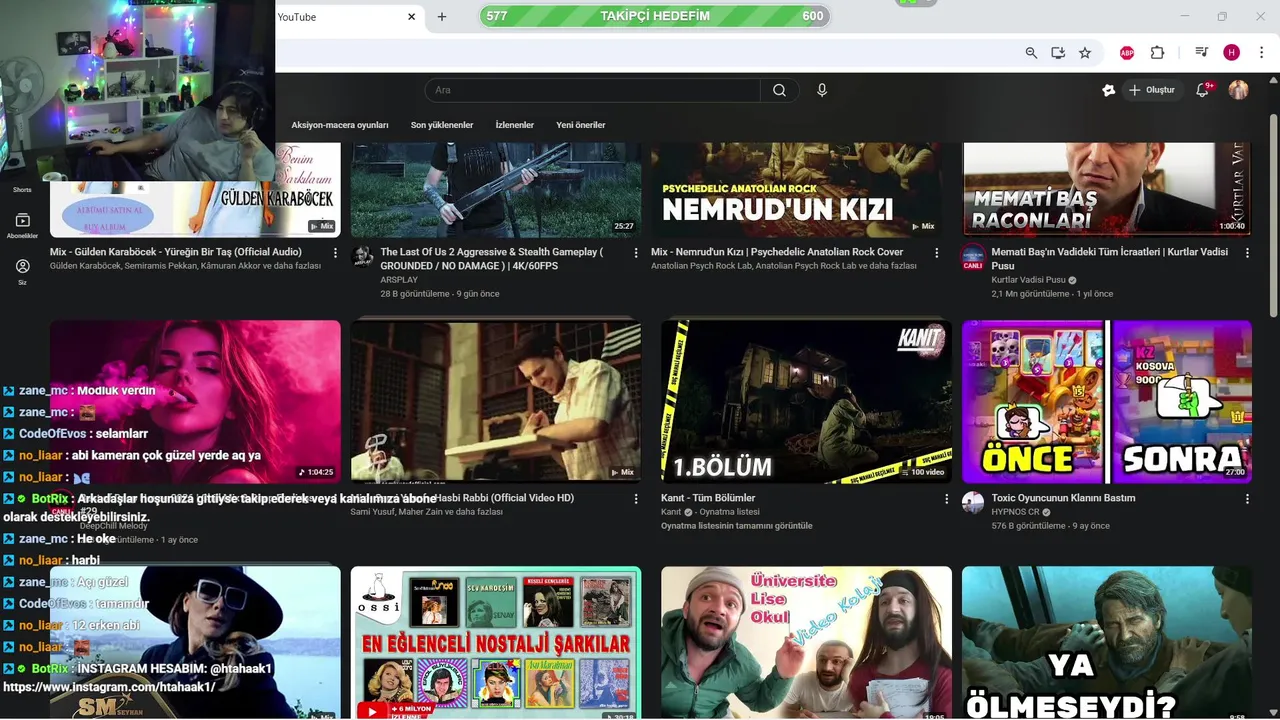Open options menu for Toxic Oyuncunun Klanını Bastım
This screenshot has width=1280, height=720.
pos(1247,498)
